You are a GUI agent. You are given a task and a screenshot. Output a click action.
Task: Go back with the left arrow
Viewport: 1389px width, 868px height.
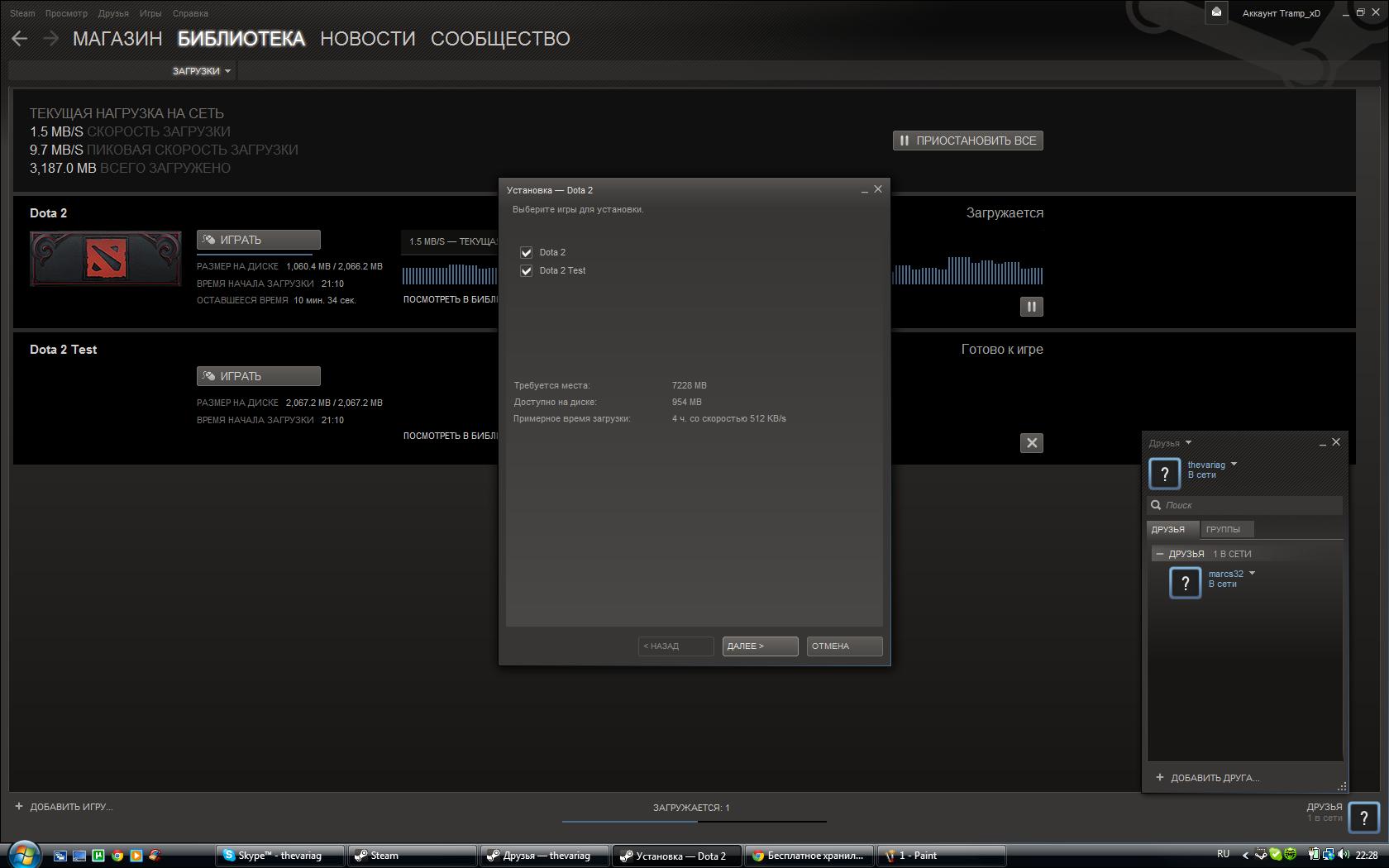(20, 39)
